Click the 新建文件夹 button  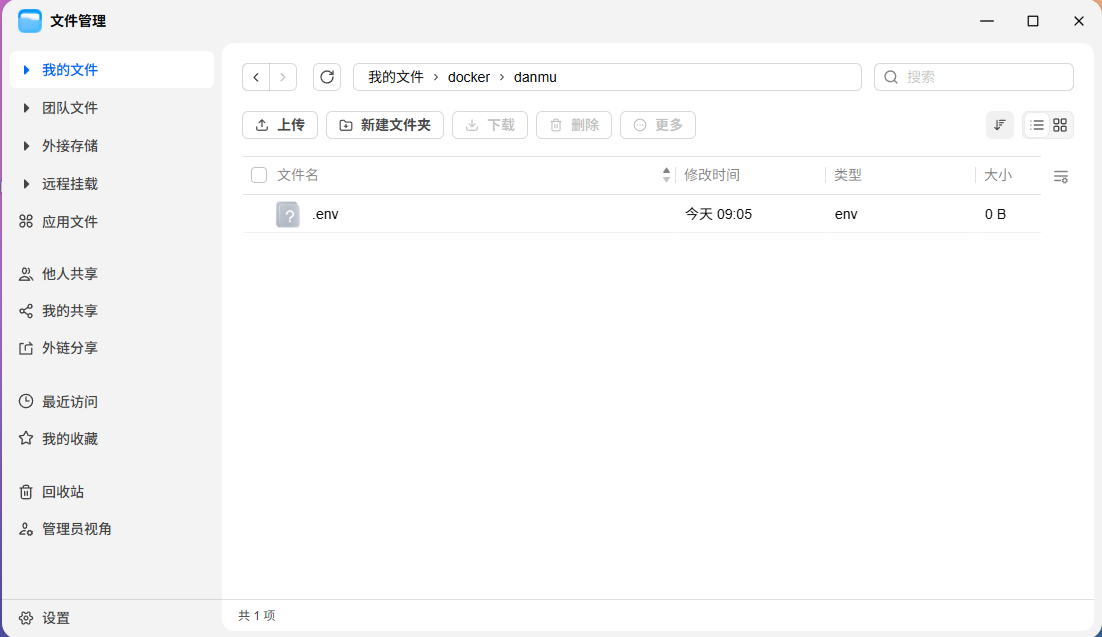[384, 125]
